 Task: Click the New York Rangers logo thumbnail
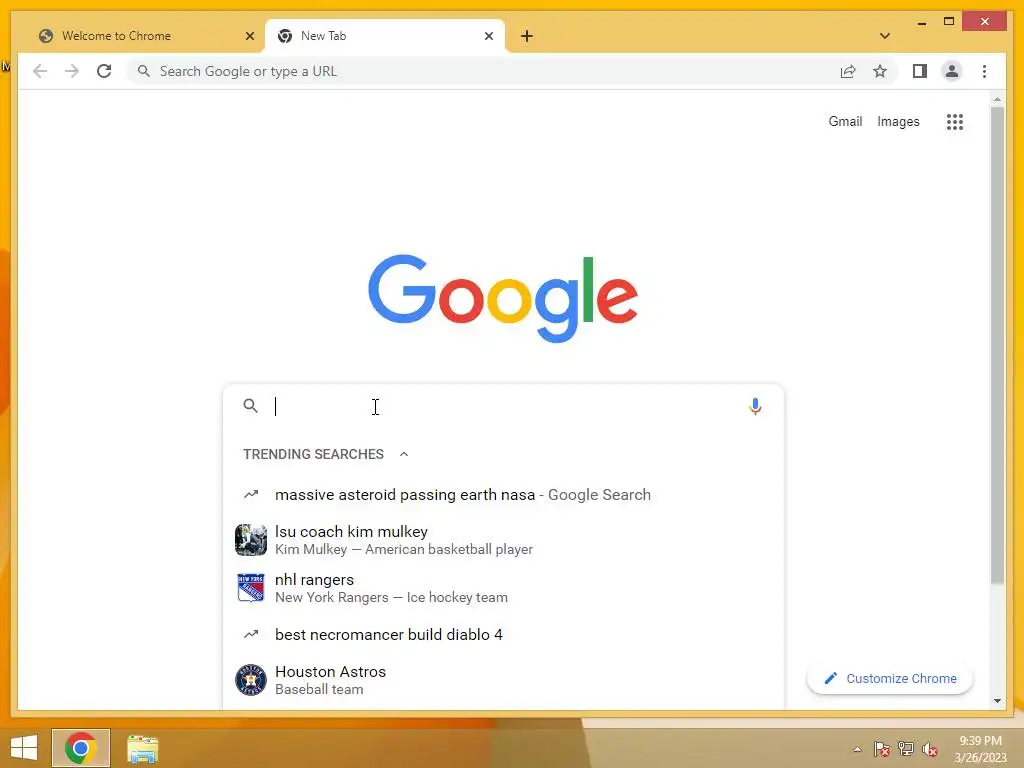(x=251, y=588)
